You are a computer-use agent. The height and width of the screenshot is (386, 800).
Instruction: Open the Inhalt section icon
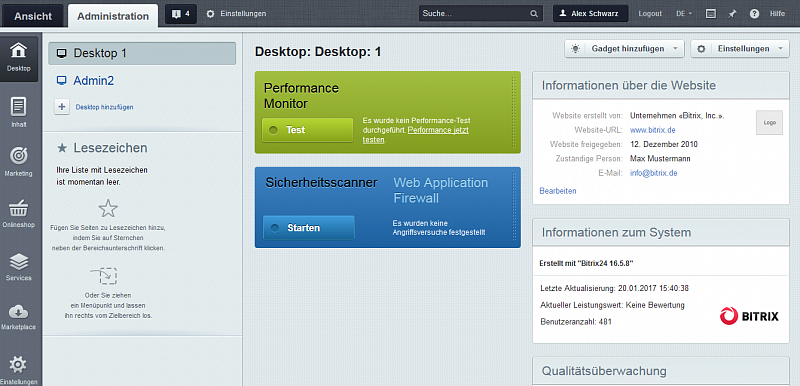[19, 107]
